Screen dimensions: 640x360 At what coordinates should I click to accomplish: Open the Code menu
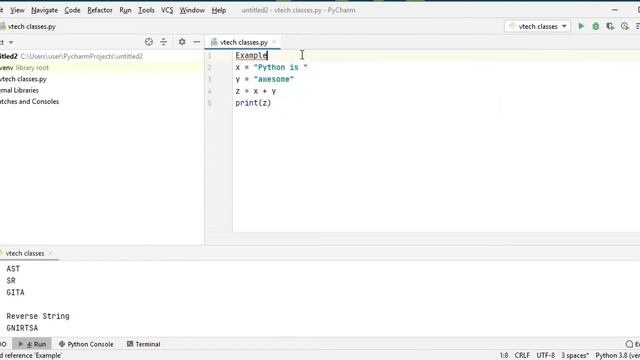click(x=72, y=10)
